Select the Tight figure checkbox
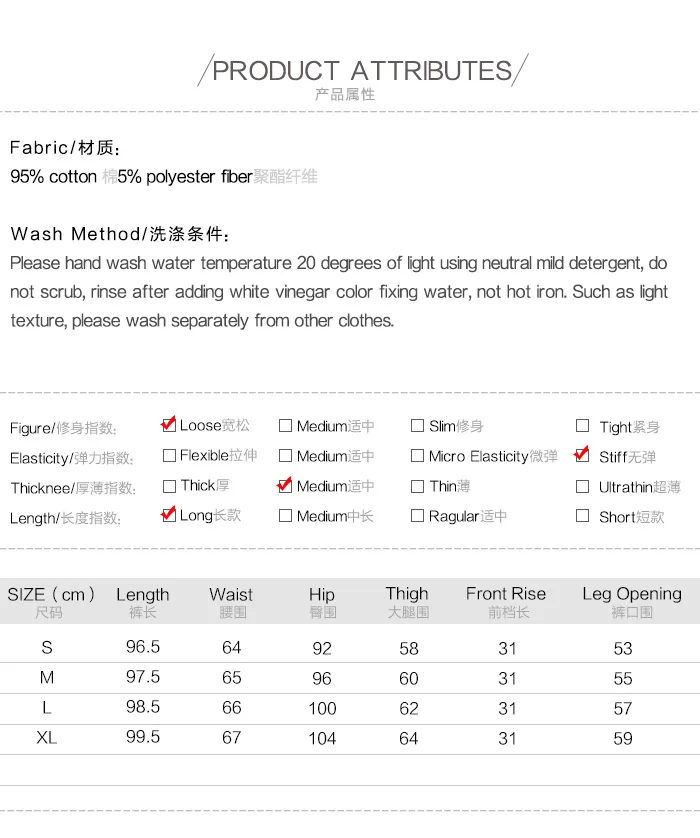Screen dimensions: 700x838 [582, 426]
